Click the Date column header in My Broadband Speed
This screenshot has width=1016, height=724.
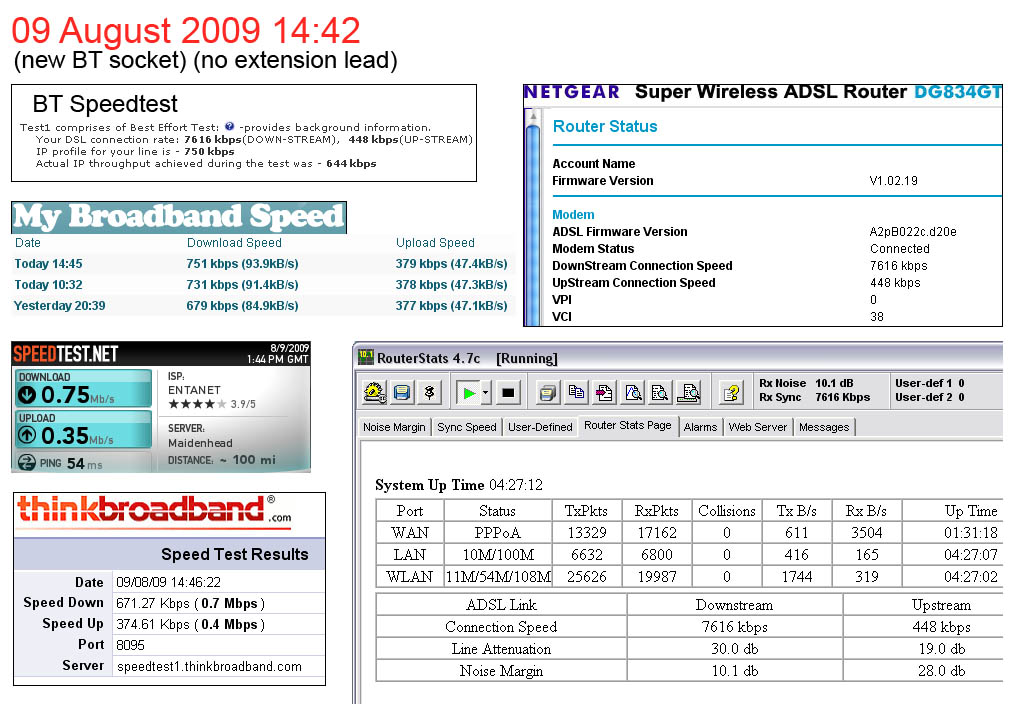coord(28,243)
